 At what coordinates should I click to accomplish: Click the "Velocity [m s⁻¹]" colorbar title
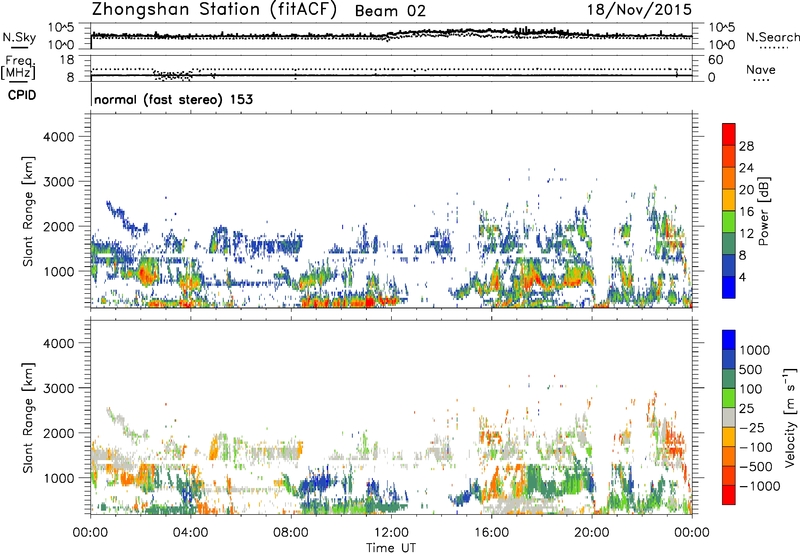click(790, 417)
